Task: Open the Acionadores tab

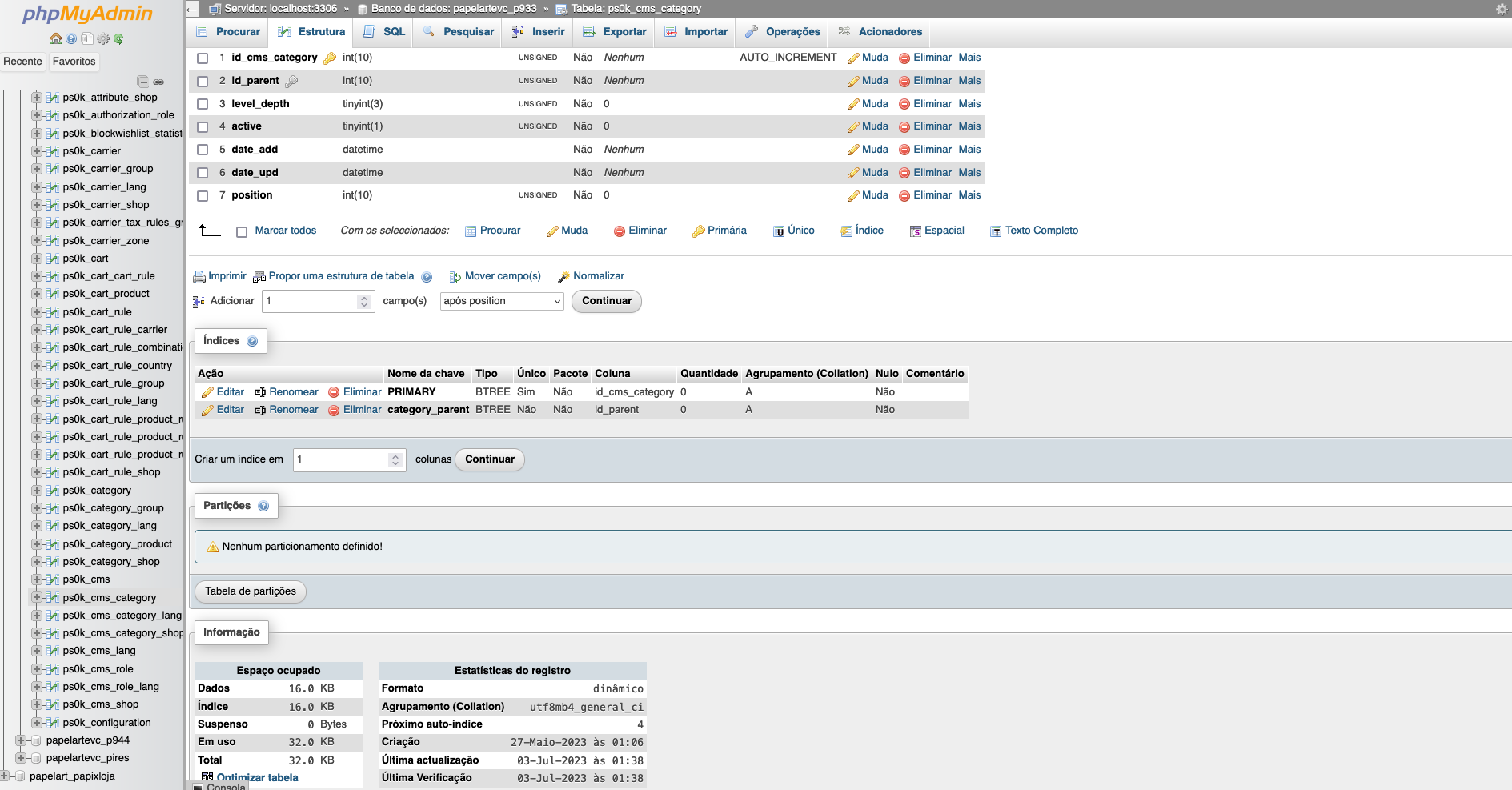Action: tap(880, 32)
